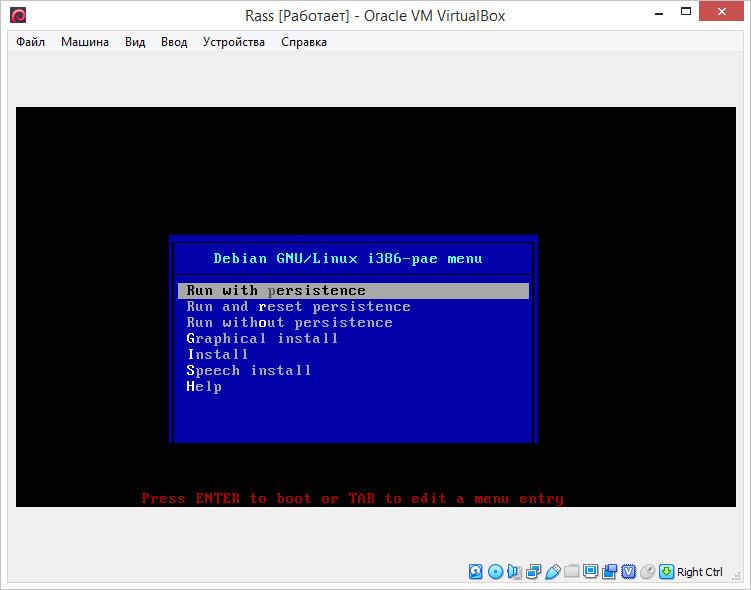Click the Press ENTER to boot hint text
Image resolution: width=751 pixels, height=590 pixels.
[x=353, y=499]
